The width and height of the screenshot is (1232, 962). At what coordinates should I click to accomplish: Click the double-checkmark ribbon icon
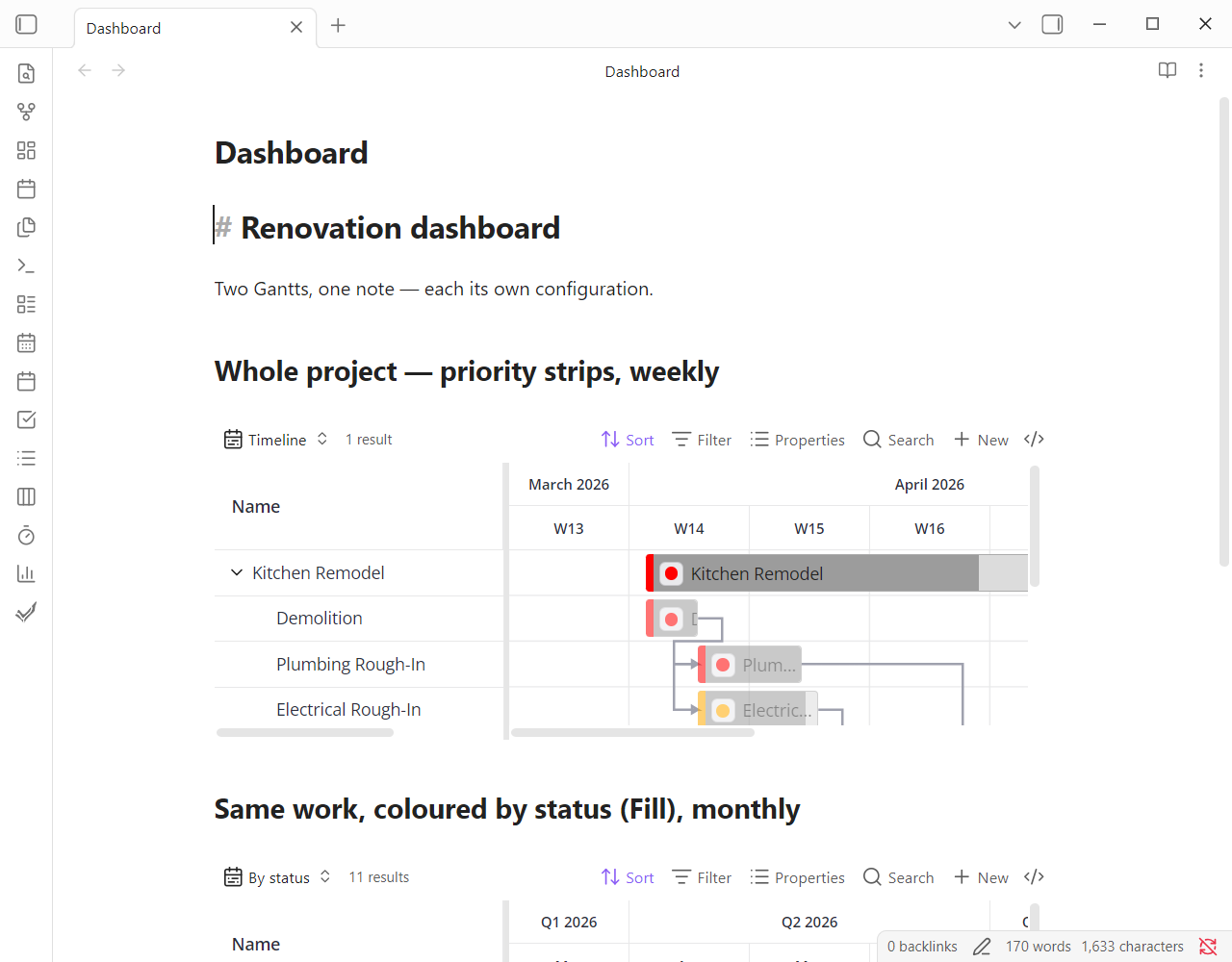(27, 612)
